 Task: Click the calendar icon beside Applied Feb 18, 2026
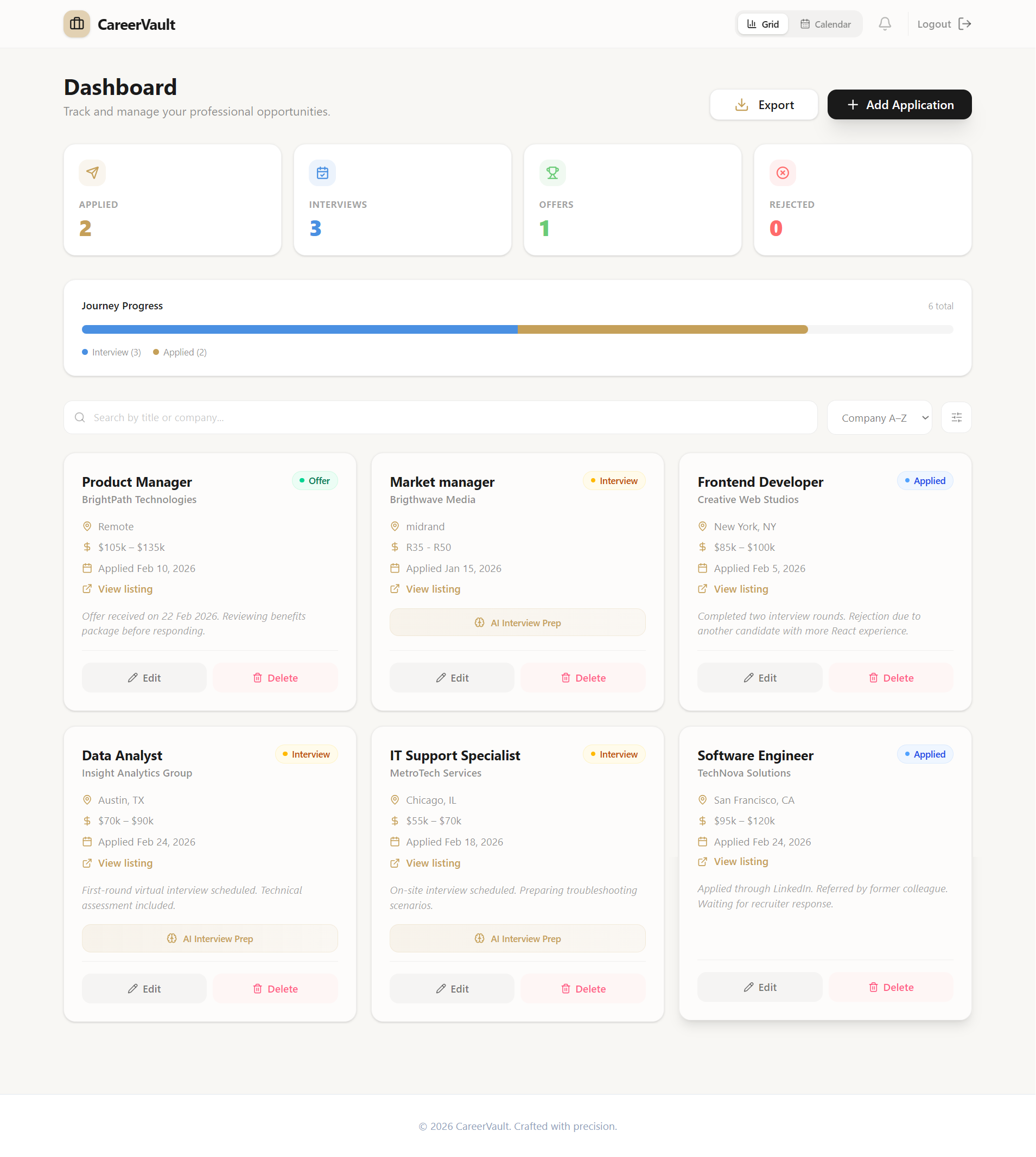[395, 842]
